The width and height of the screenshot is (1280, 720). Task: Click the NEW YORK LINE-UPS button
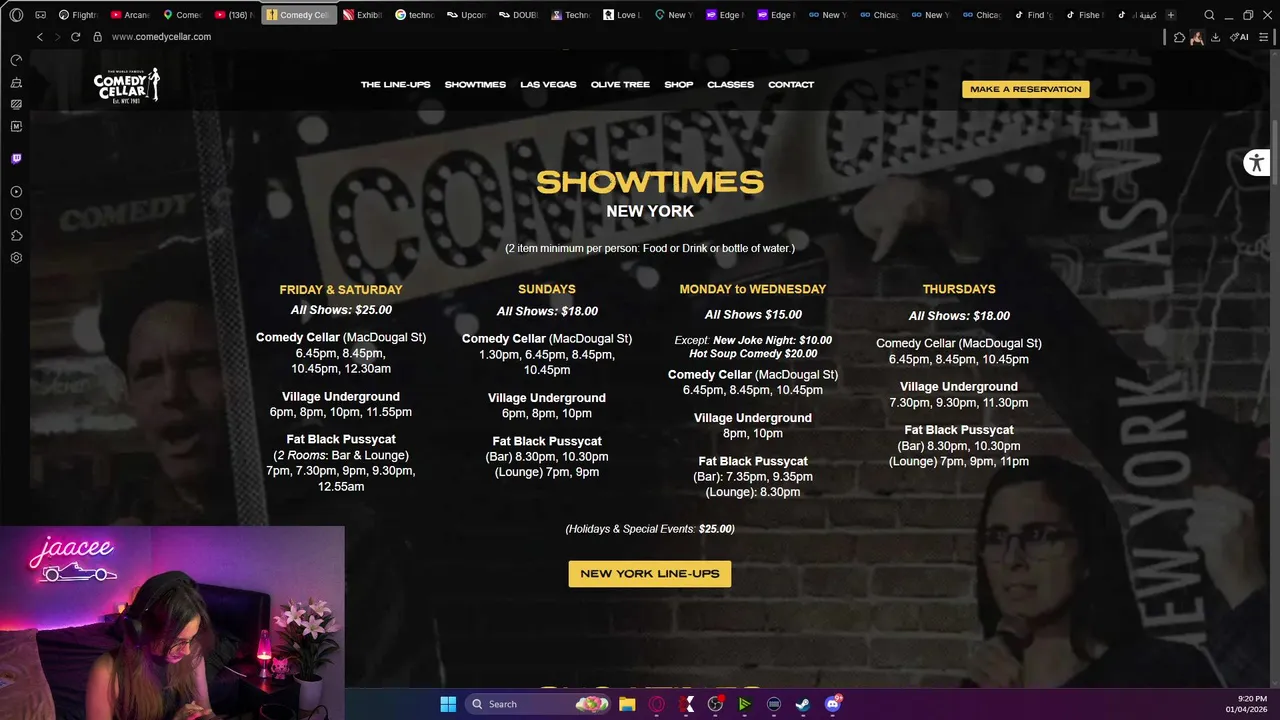click(x=650, y=574)
